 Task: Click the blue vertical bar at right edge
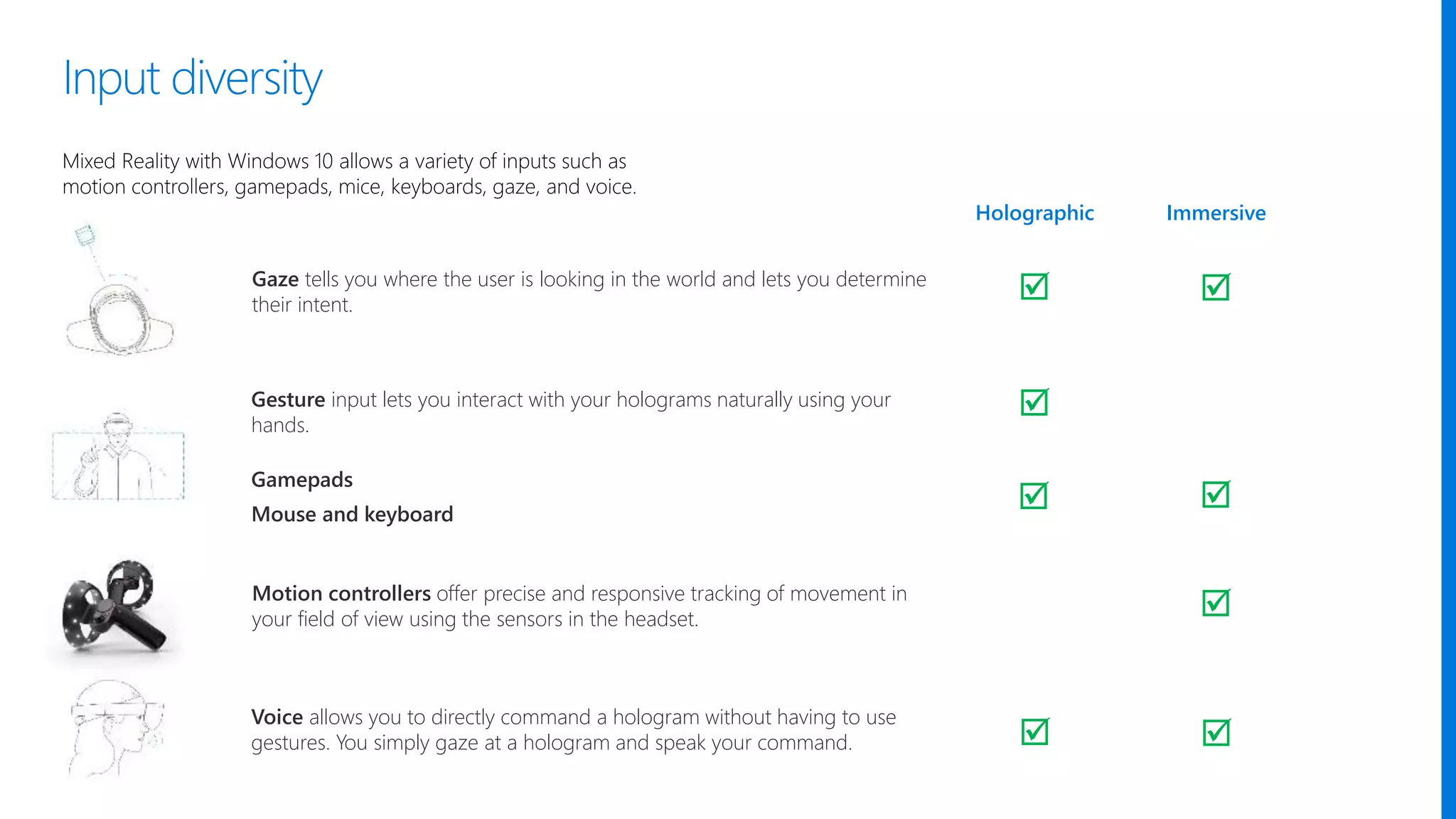pos(1448,409)
